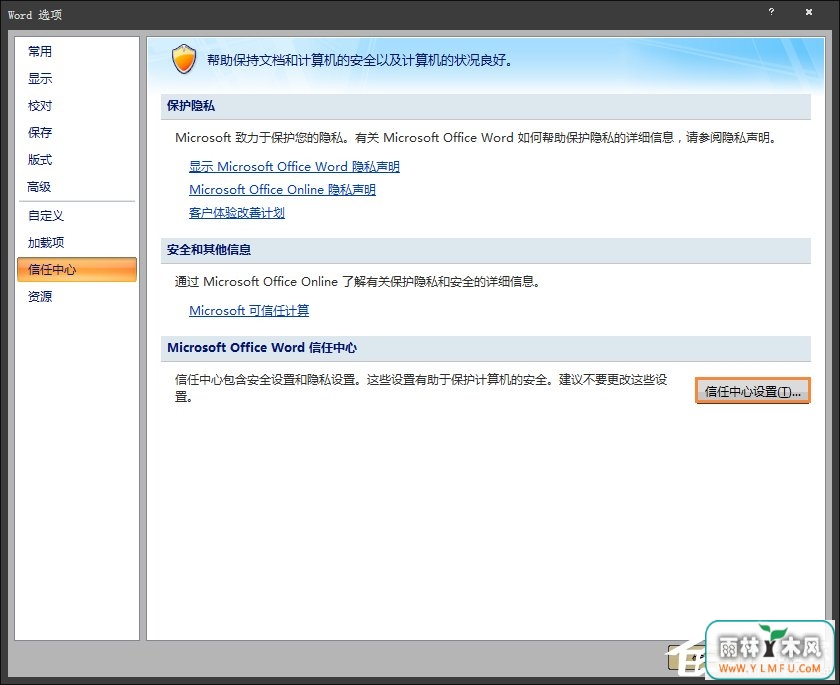
Task: Click the help question mark icon
Action: coord(771,11)
